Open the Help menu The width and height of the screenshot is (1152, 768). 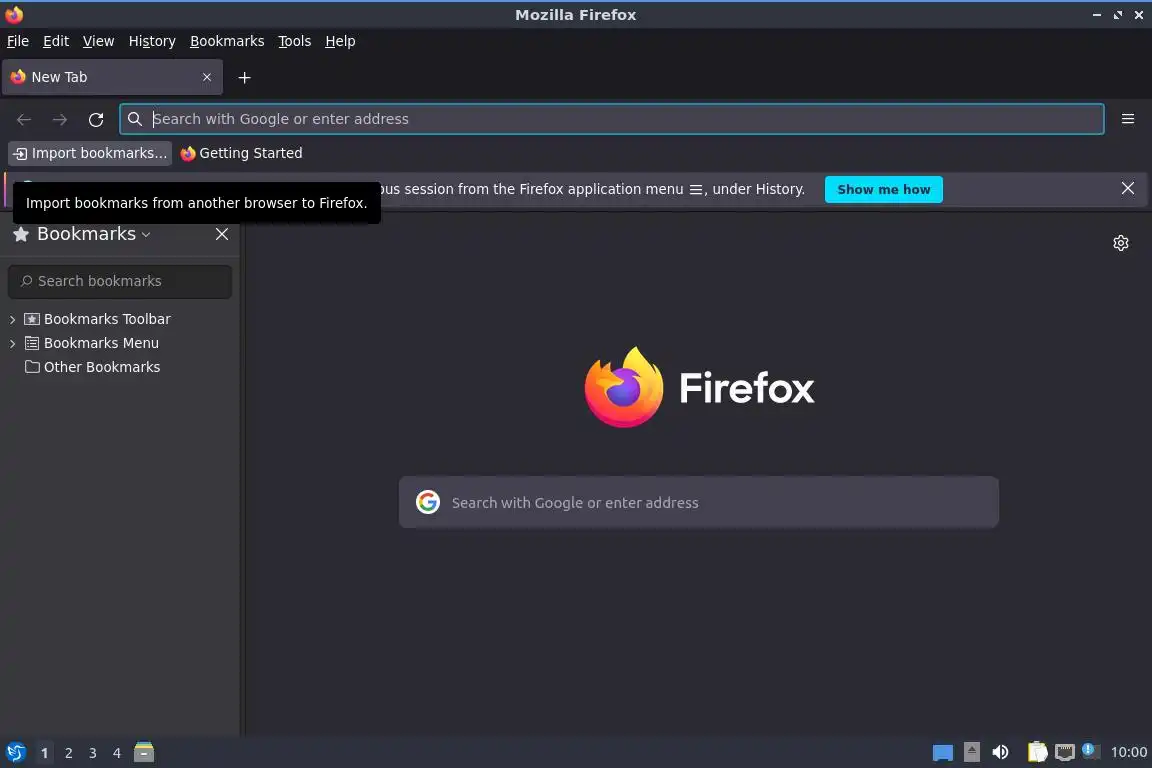coord(340,41)
